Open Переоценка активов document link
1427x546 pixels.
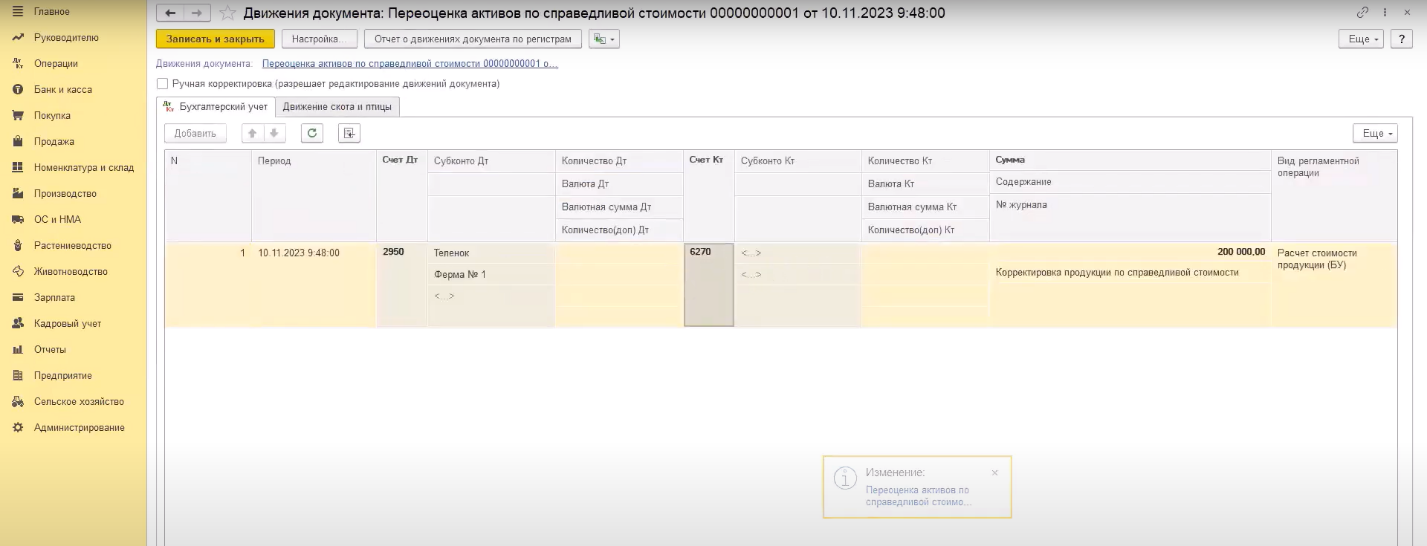[409, 63]
